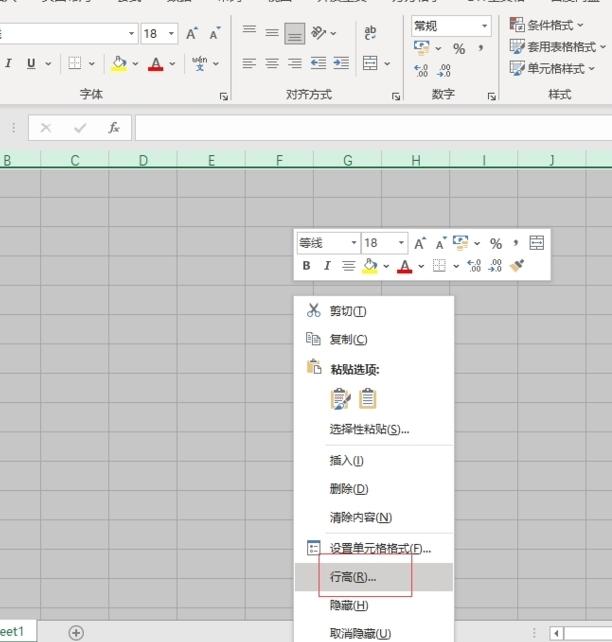Apply yellow fill color in ribbon
This screenshot has height=642, width=612.
click(119, 63)
